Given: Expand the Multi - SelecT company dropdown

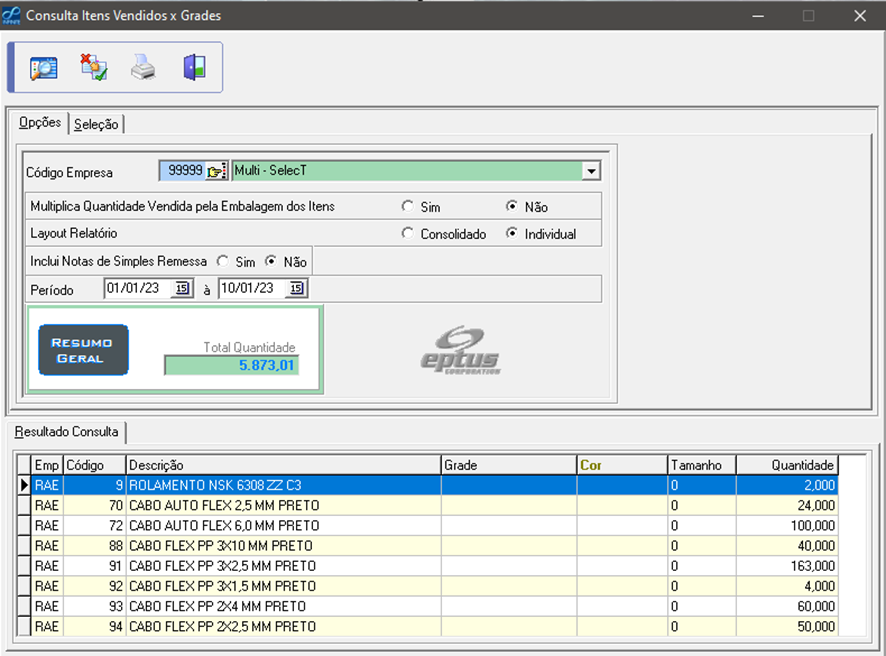Looking at the screenshot, I should pos(591,171).
